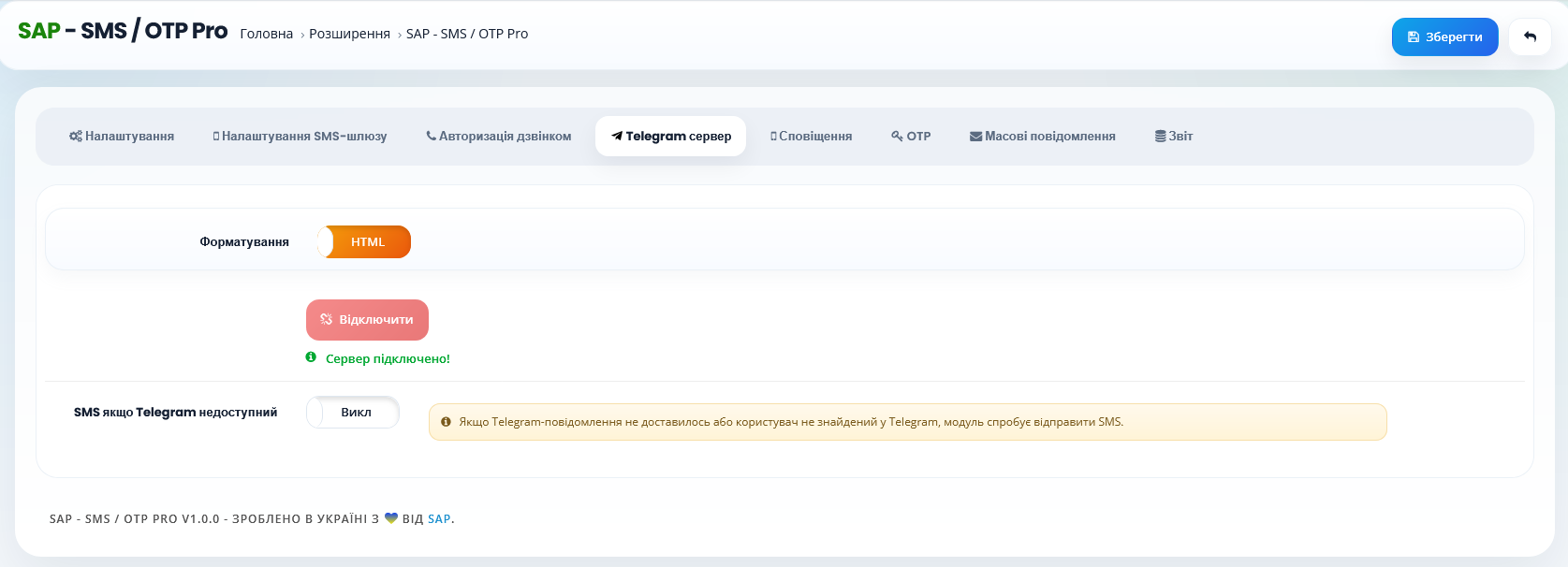The width and height of the screenshot is (1568, 567).
Task: Click the SAP - SMS / OTP Pro breadcrumb
Action: tap(467, 34)
